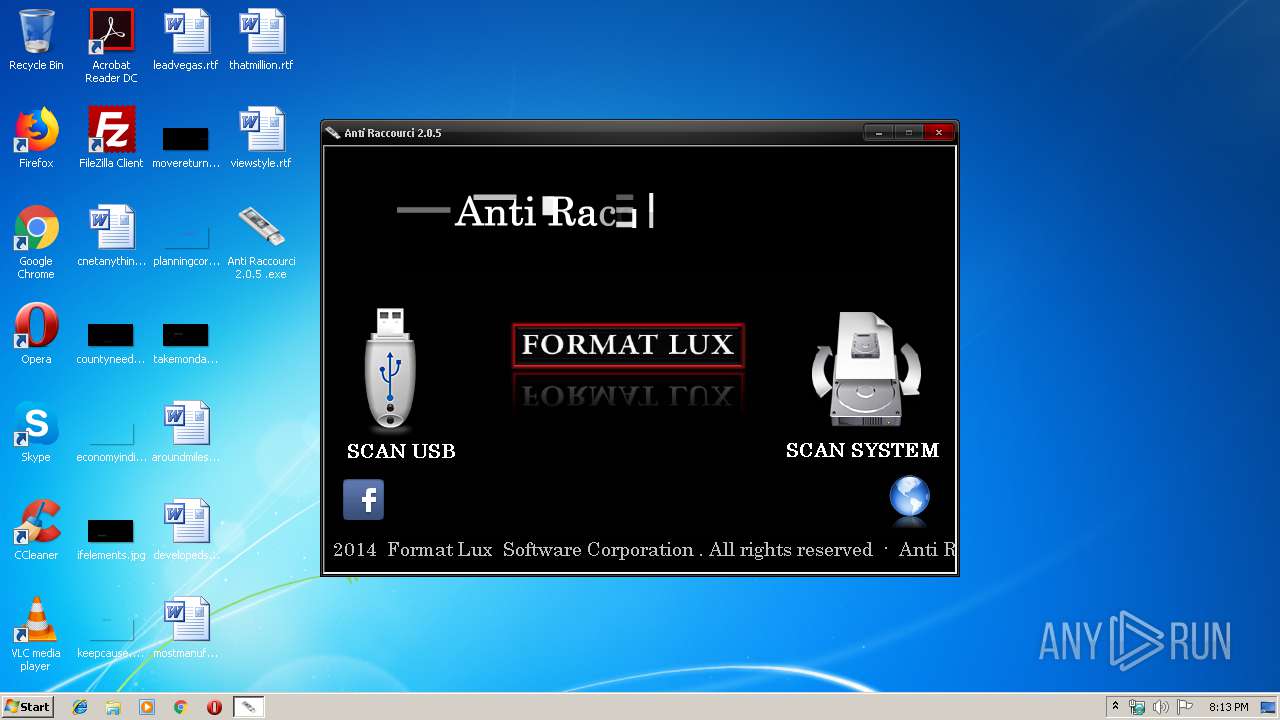Select developeds document icon
1280x720 pixels.
click(186, 530)
